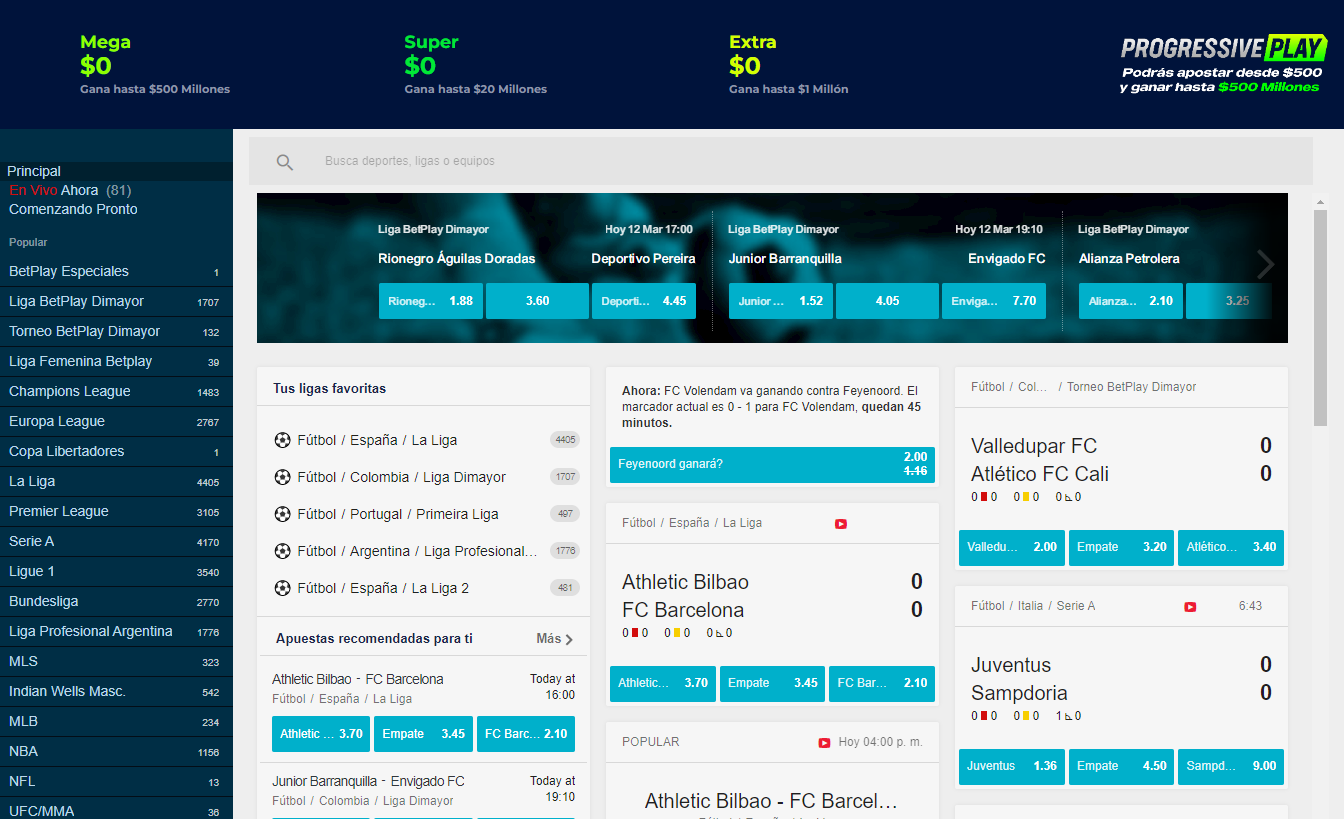This screenshot has height=819, width=1344.
Task: Bet on draw 3.60 in banner
Action: click(537, 301)
